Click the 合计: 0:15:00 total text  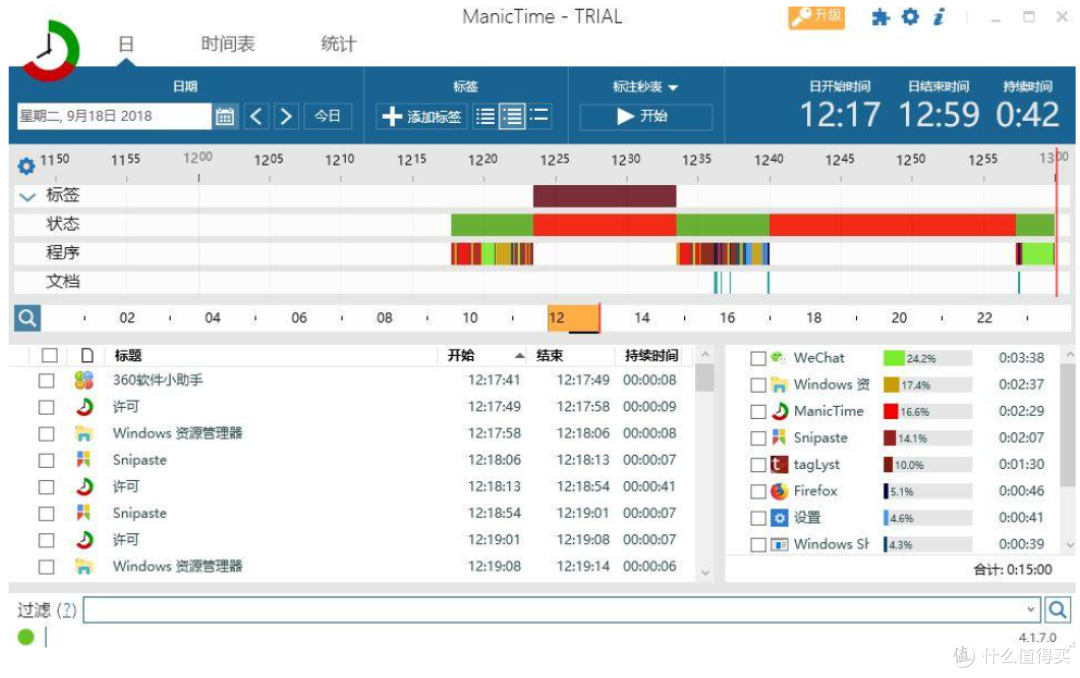1012,570
